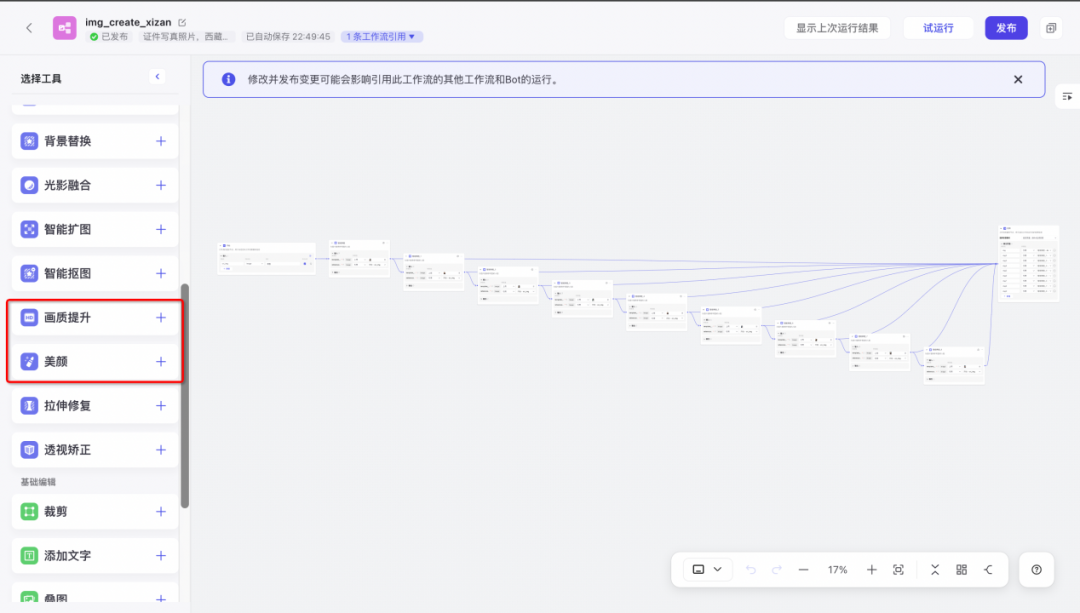Open the right side panel toggle
1080x613 pixels.
pyautogui.click(x=1067, y=97)
